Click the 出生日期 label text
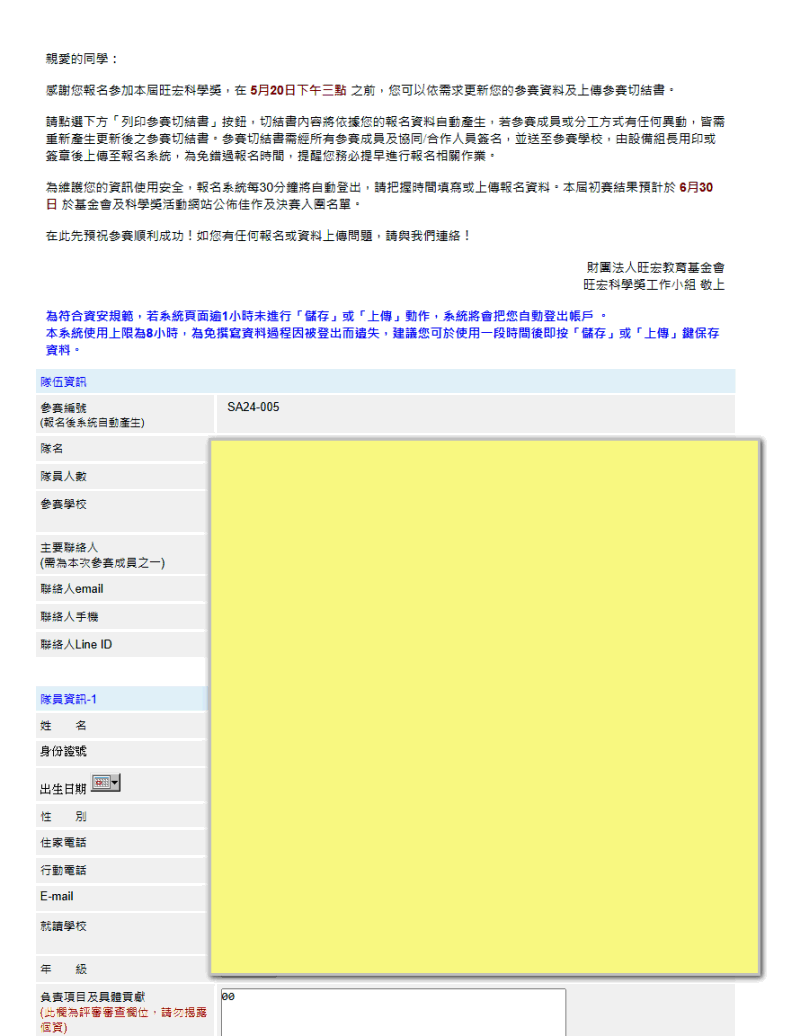The height and width of the screenshot is (1036, 800). 63,789
